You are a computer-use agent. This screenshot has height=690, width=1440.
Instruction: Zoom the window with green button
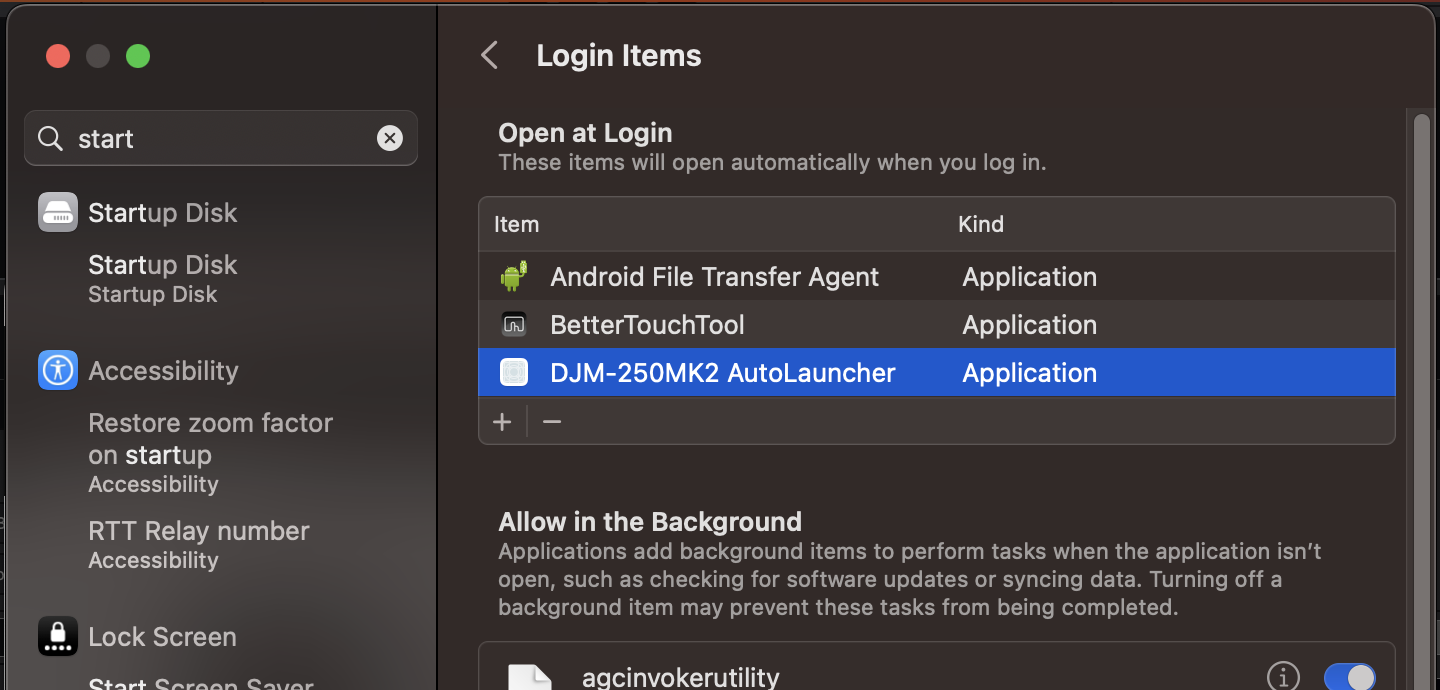tap(138, 56)
